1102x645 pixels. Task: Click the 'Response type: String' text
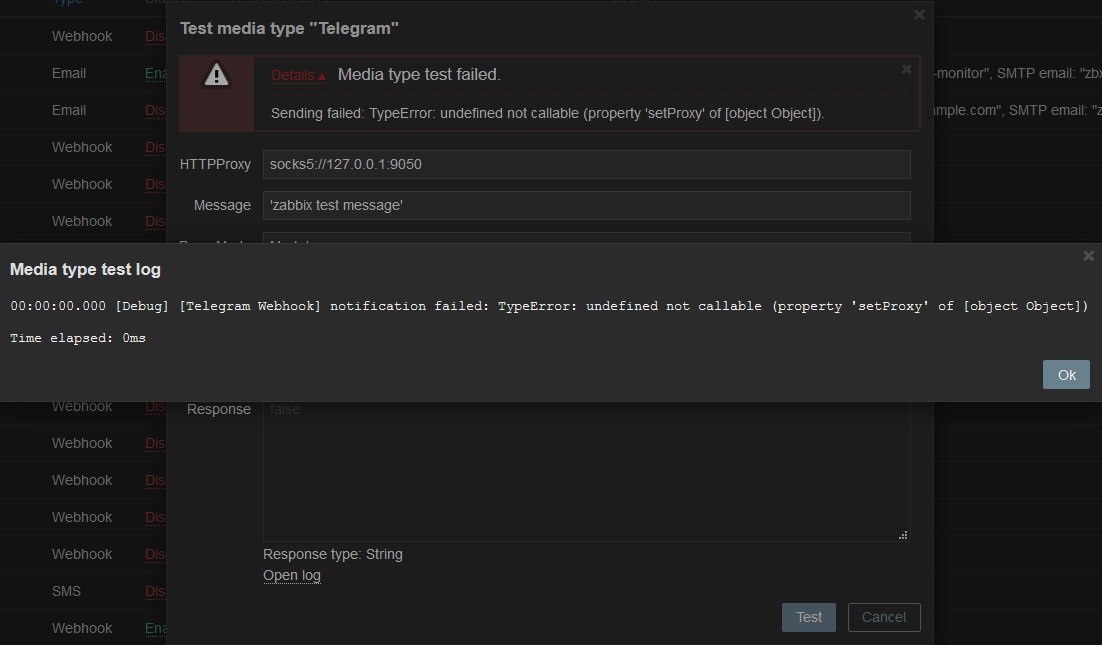point(332,554)
